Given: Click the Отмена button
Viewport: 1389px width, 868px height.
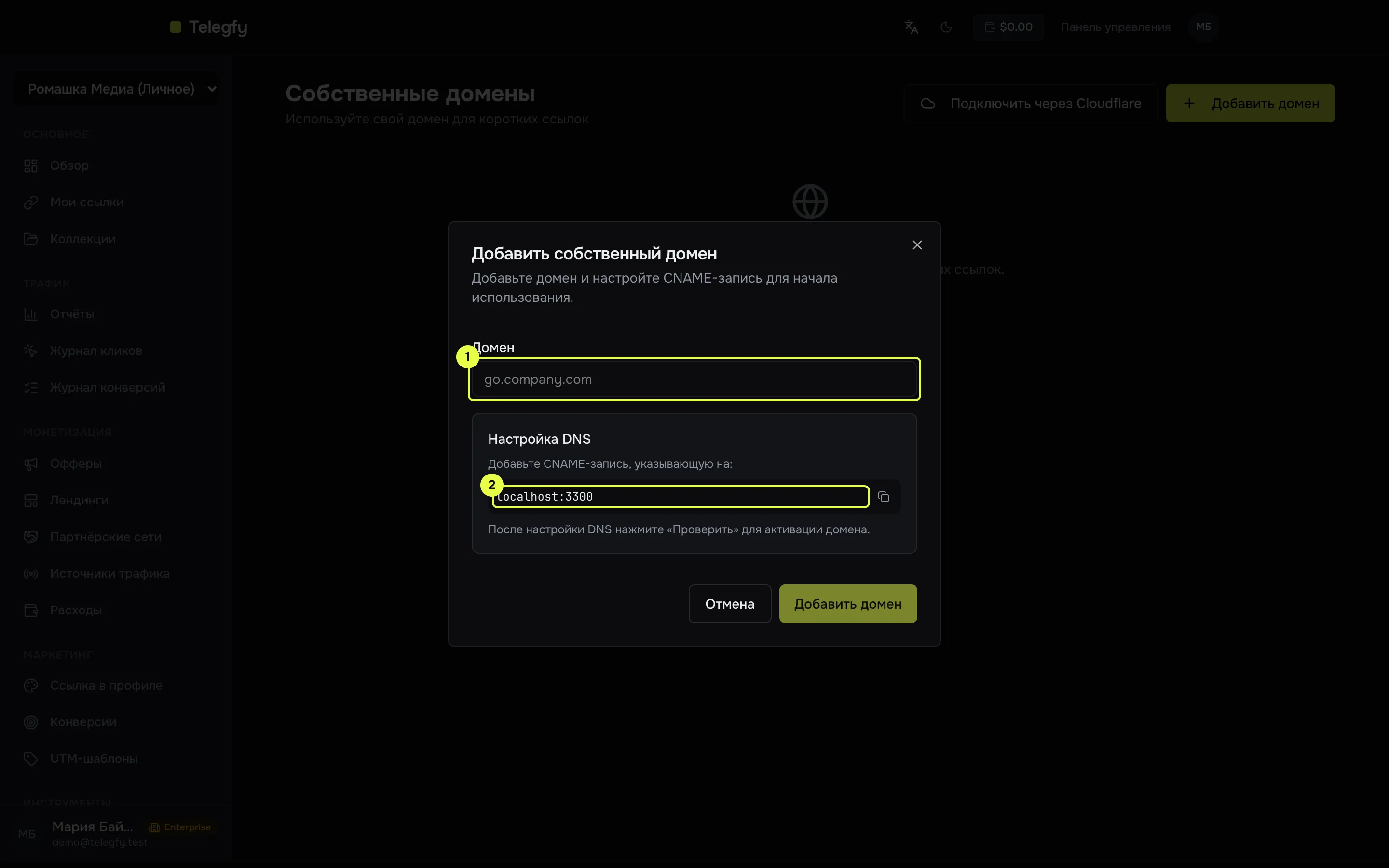Looking at the screenshot, I should tap(730, 604).
